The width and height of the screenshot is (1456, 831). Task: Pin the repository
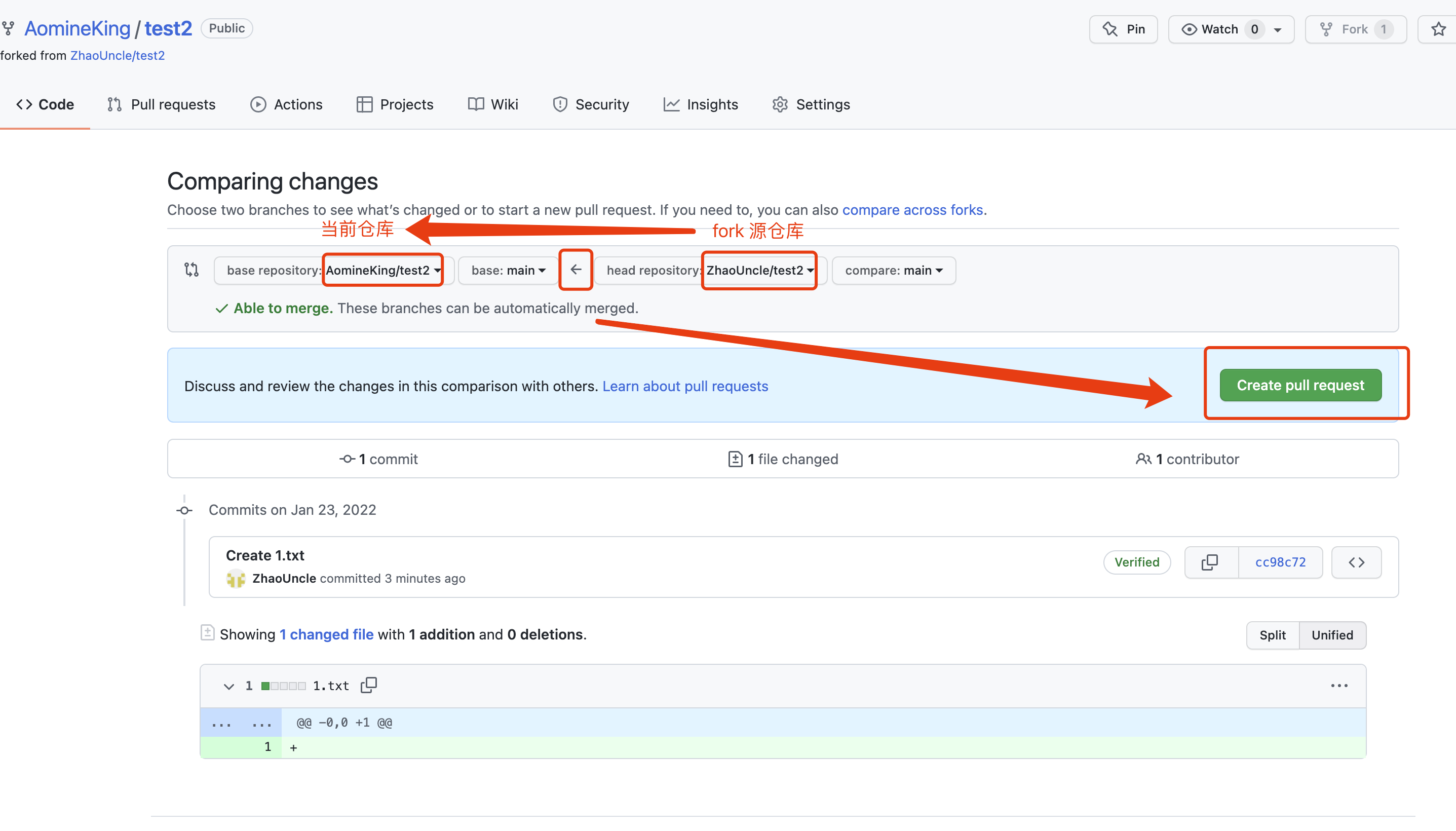click(x=1123, y=29)
